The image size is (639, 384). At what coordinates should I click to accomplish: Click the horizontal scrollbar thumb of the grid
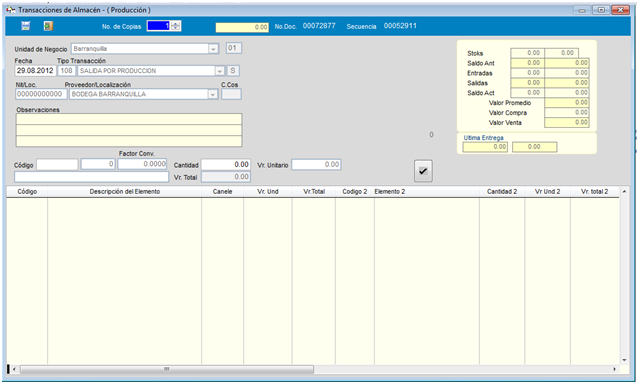click(167, 369)
